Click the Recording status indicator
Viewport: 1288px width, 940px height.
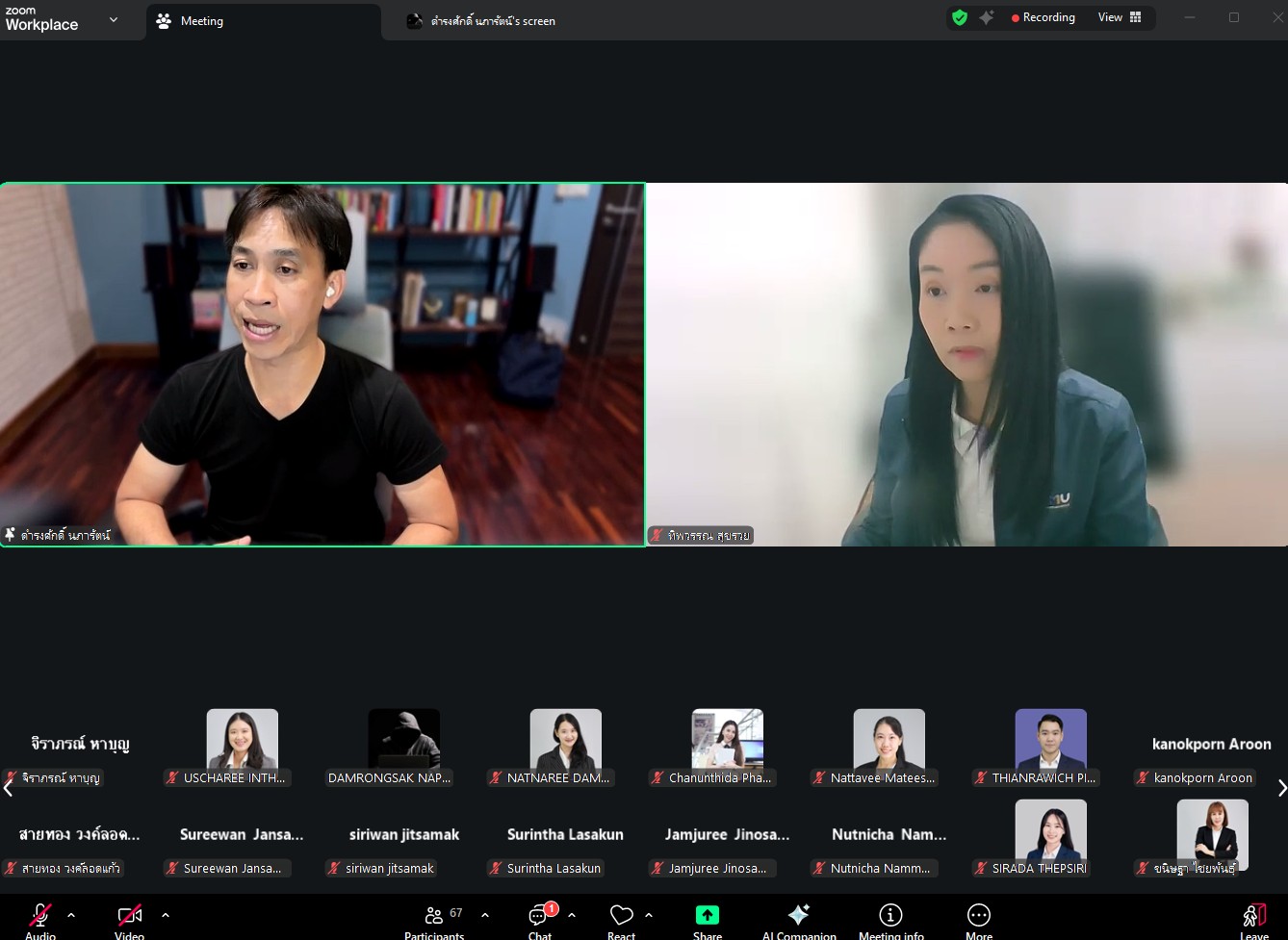point(1043,17)
